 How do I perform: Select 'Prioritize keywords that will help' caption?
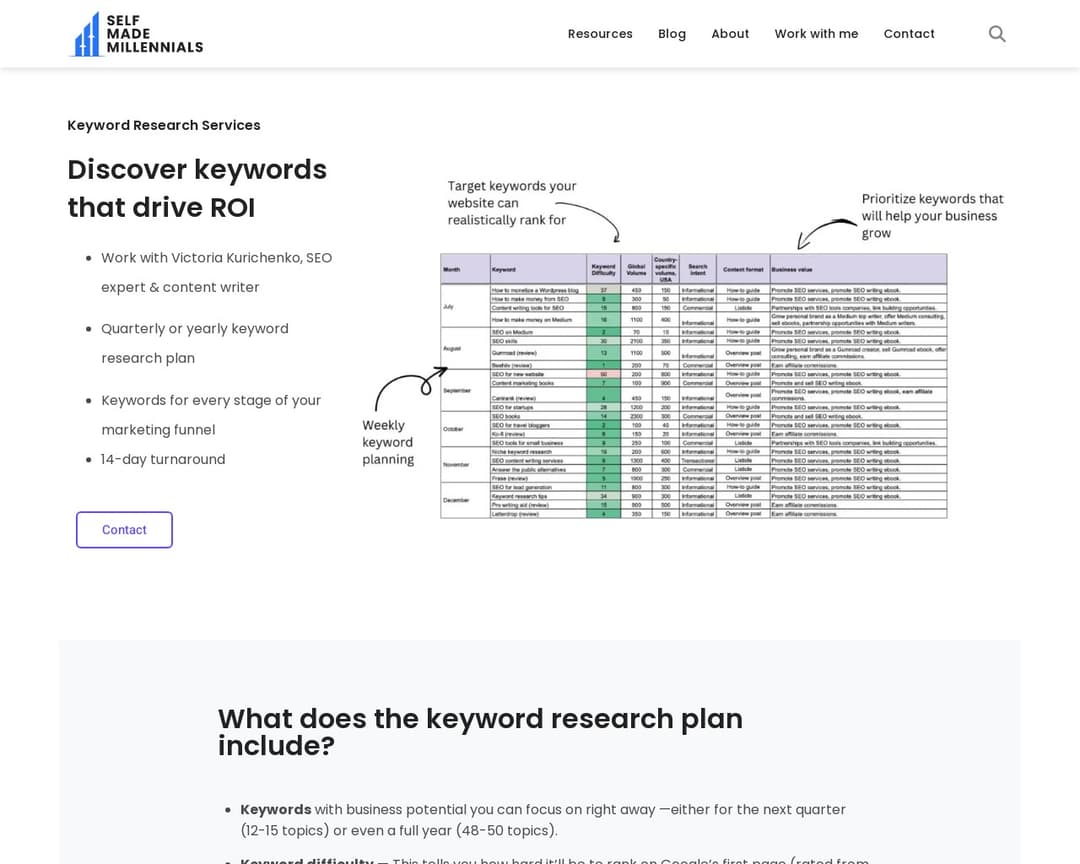point(932,216)
